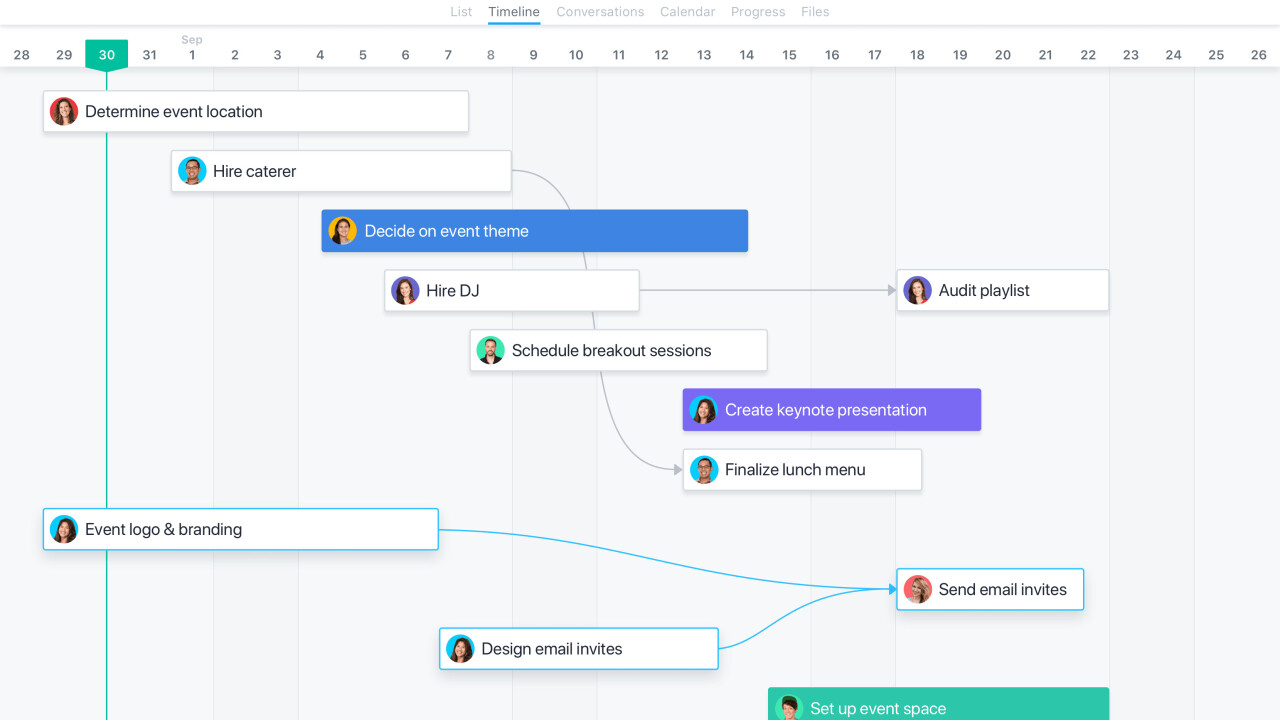Switch to the List tab
This screenshot has height=720, width=1280.
tap(461, 12)
